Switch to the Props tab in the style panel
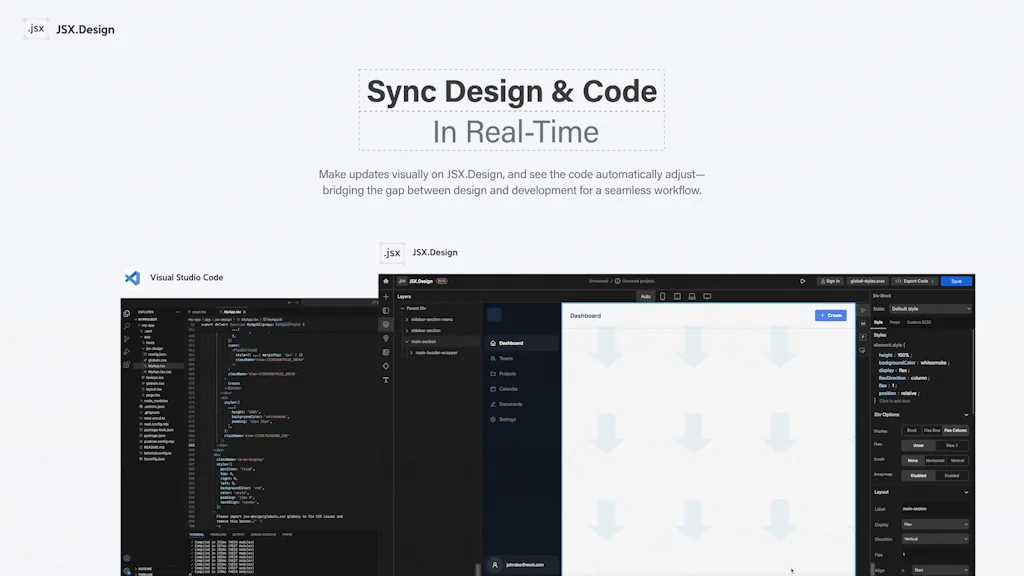Image resolution: width=1024 pixels, height=576 pixels. coord(894,322)
